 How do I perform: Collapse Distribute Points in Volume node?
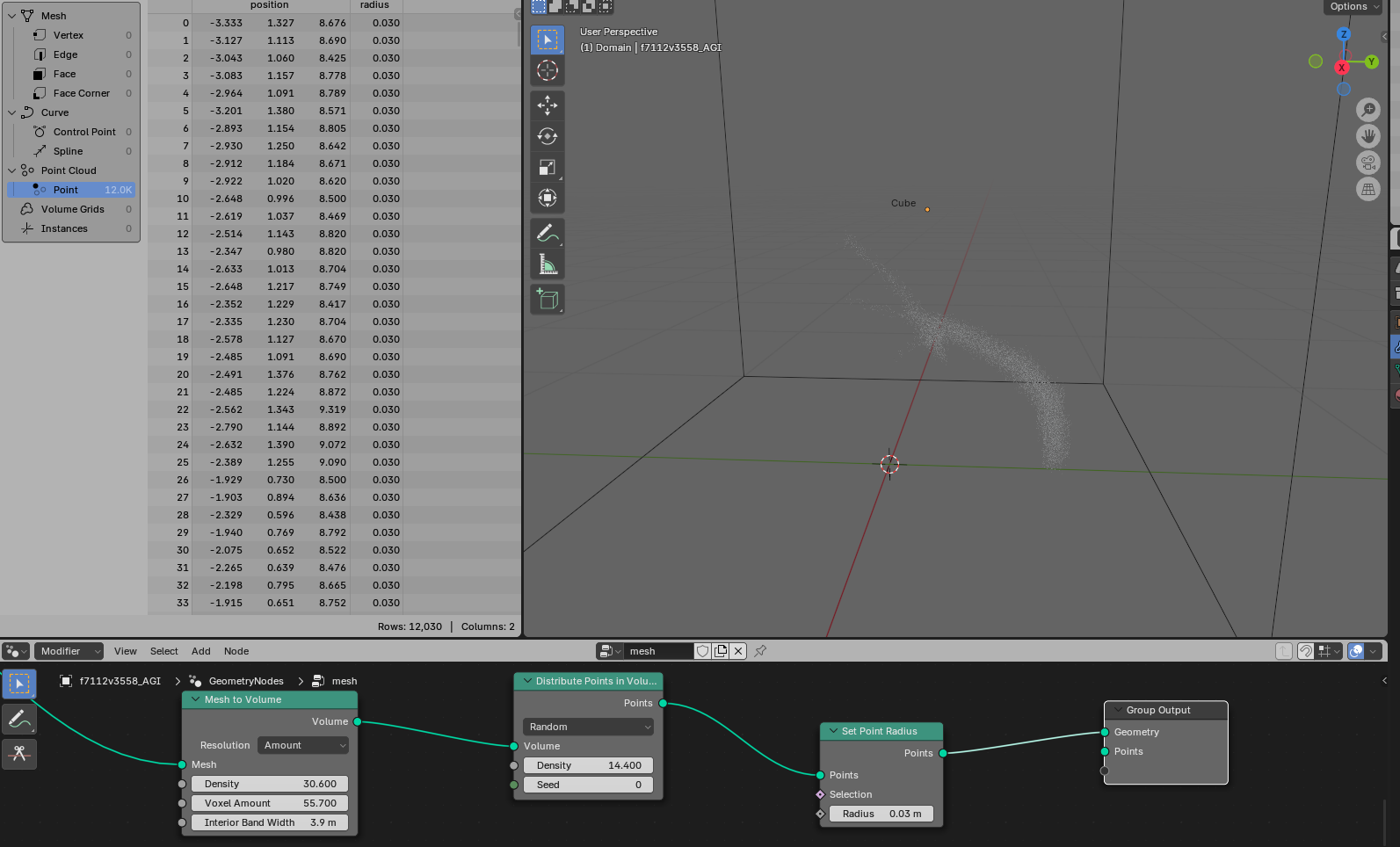527,681
